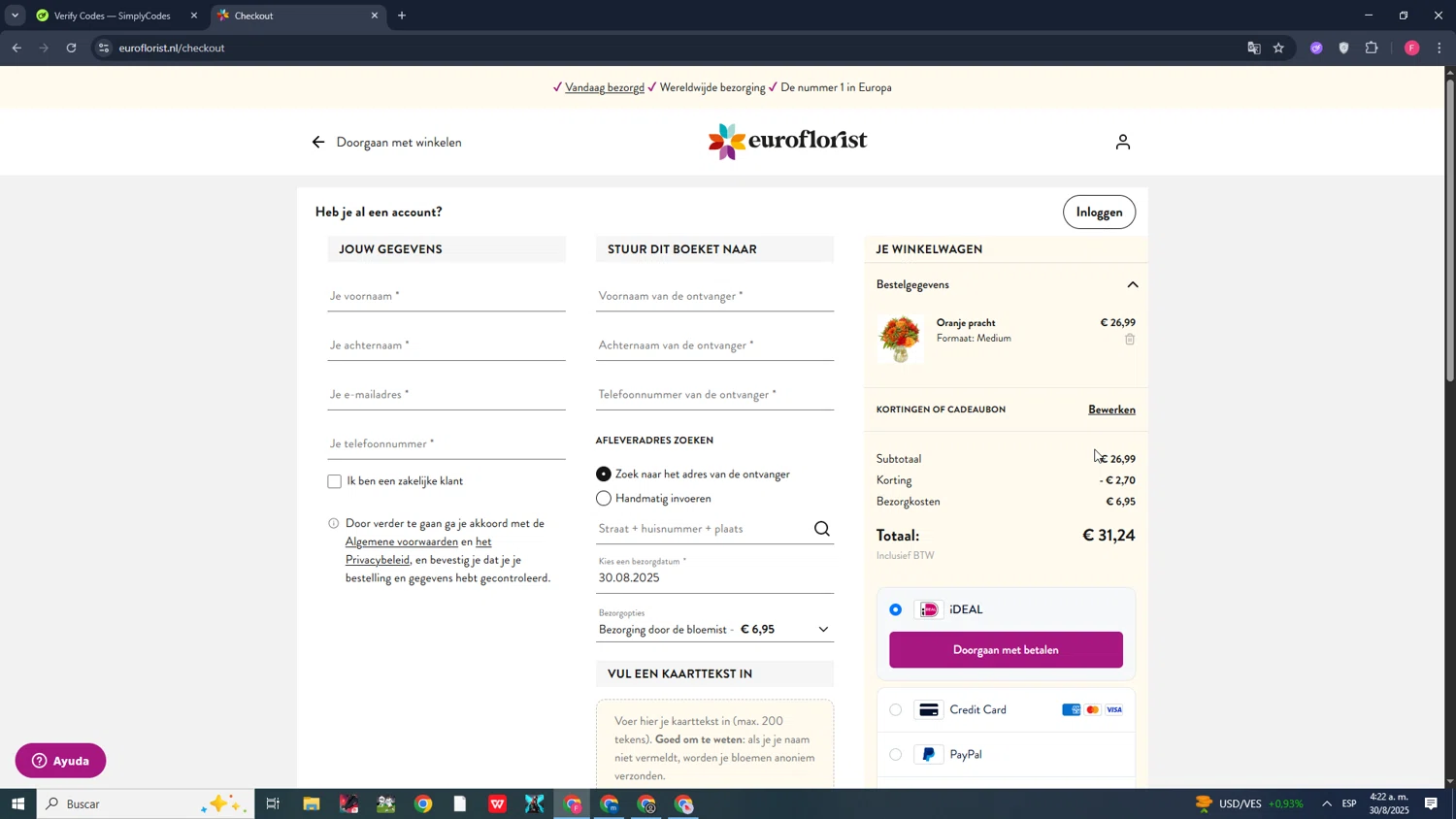Screen dimensions: 1456x819
Task: Open 'Algemene voorwaarden' link
Action: pyautogui.click(x=402, y=541)
